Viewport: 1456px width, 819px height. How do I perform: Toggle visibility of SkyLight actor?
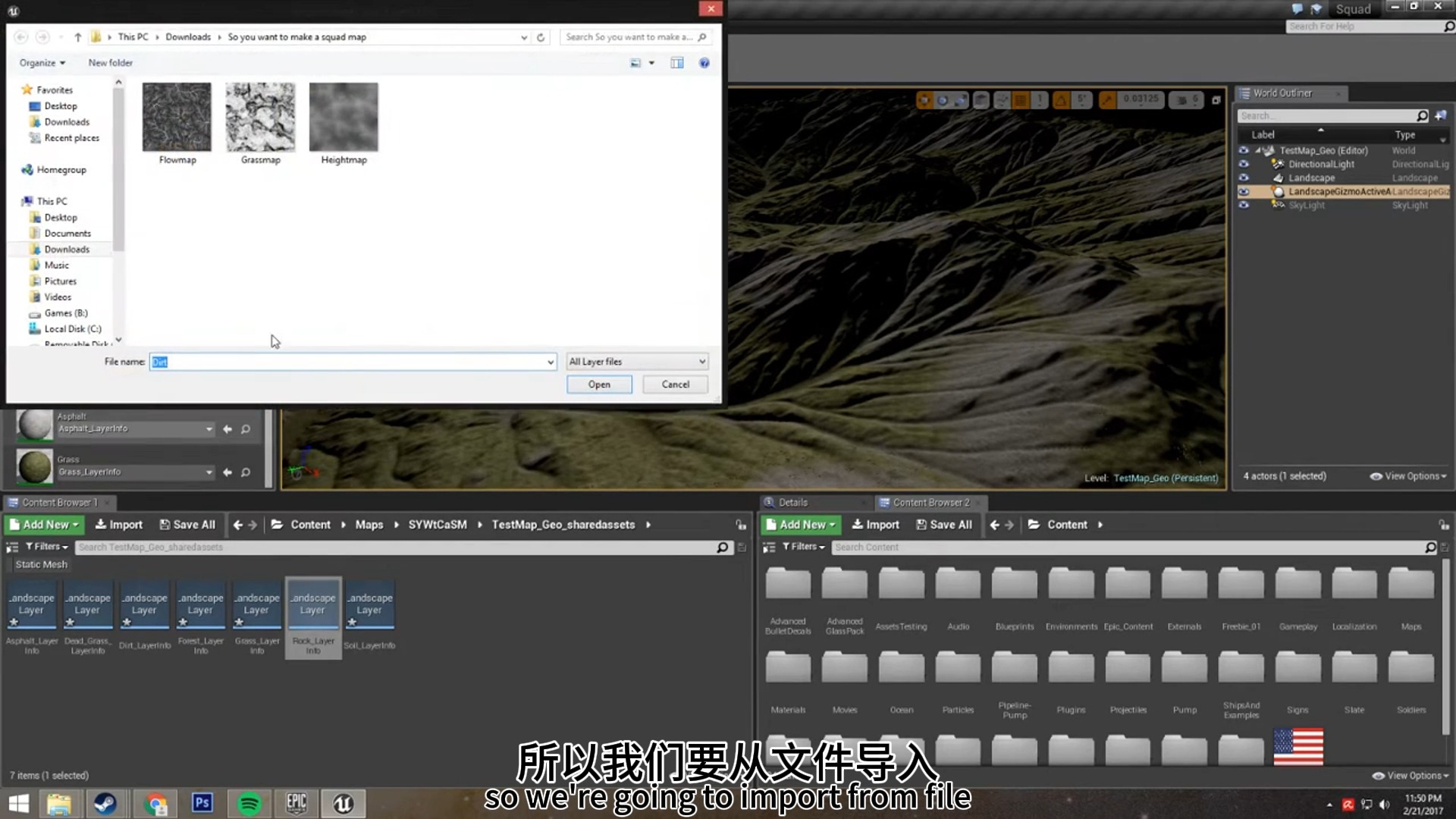(x=1244, y=205)
